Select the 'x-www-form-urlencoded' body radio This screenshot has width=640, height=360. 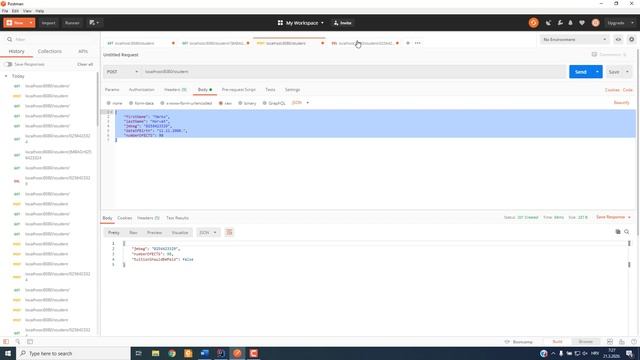(x=162, y=103)
